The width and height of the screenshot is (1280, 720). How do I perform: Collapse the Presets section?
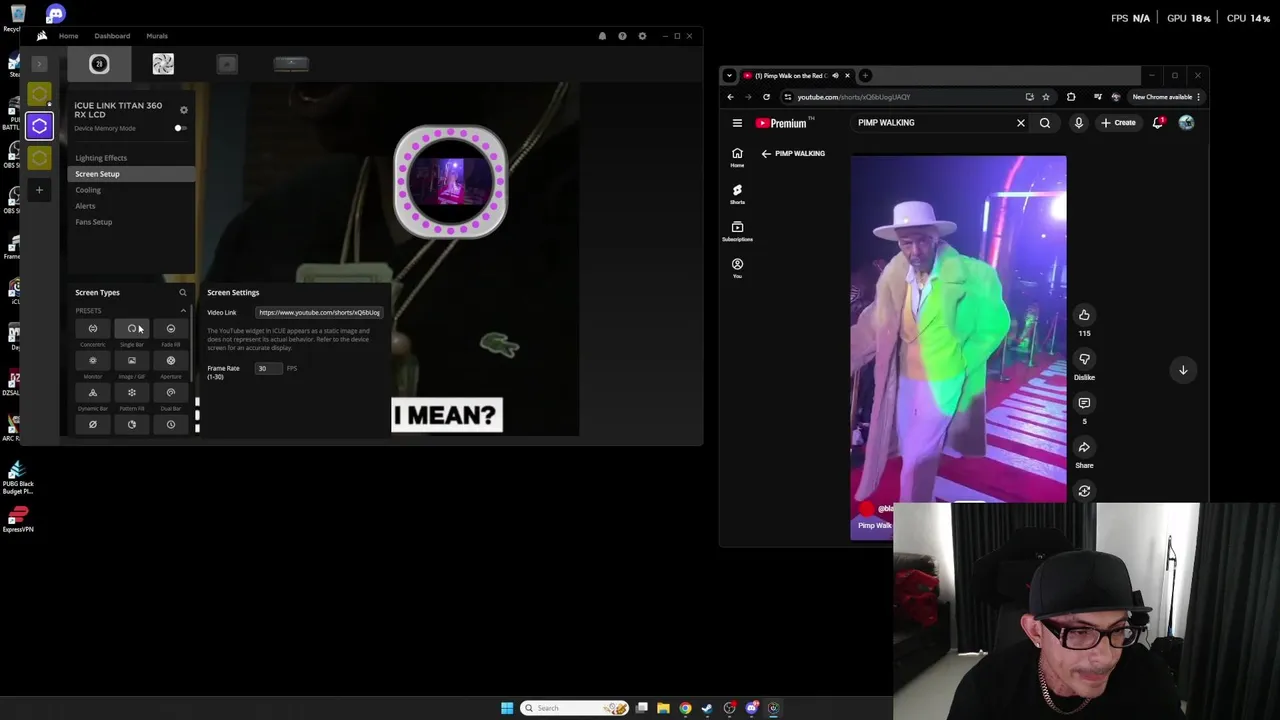183,311
